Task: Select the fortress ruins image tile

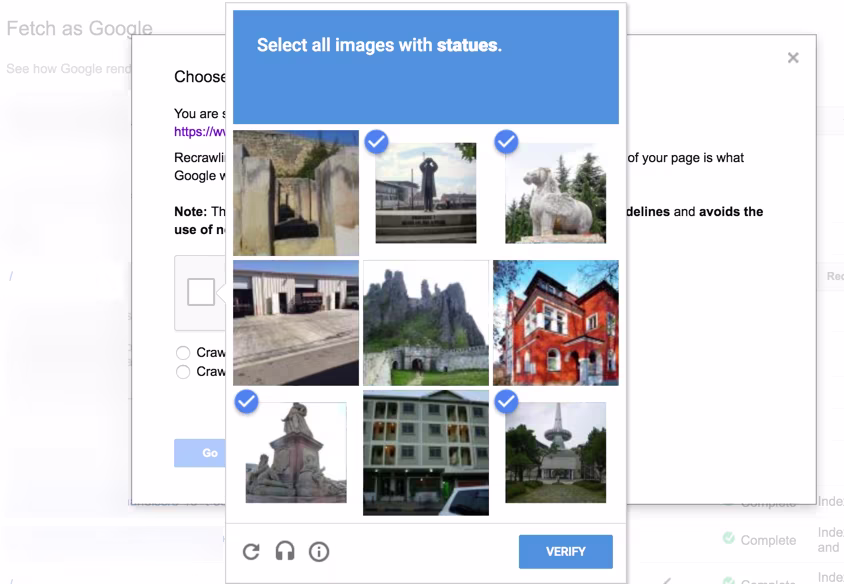Action: 426,320
